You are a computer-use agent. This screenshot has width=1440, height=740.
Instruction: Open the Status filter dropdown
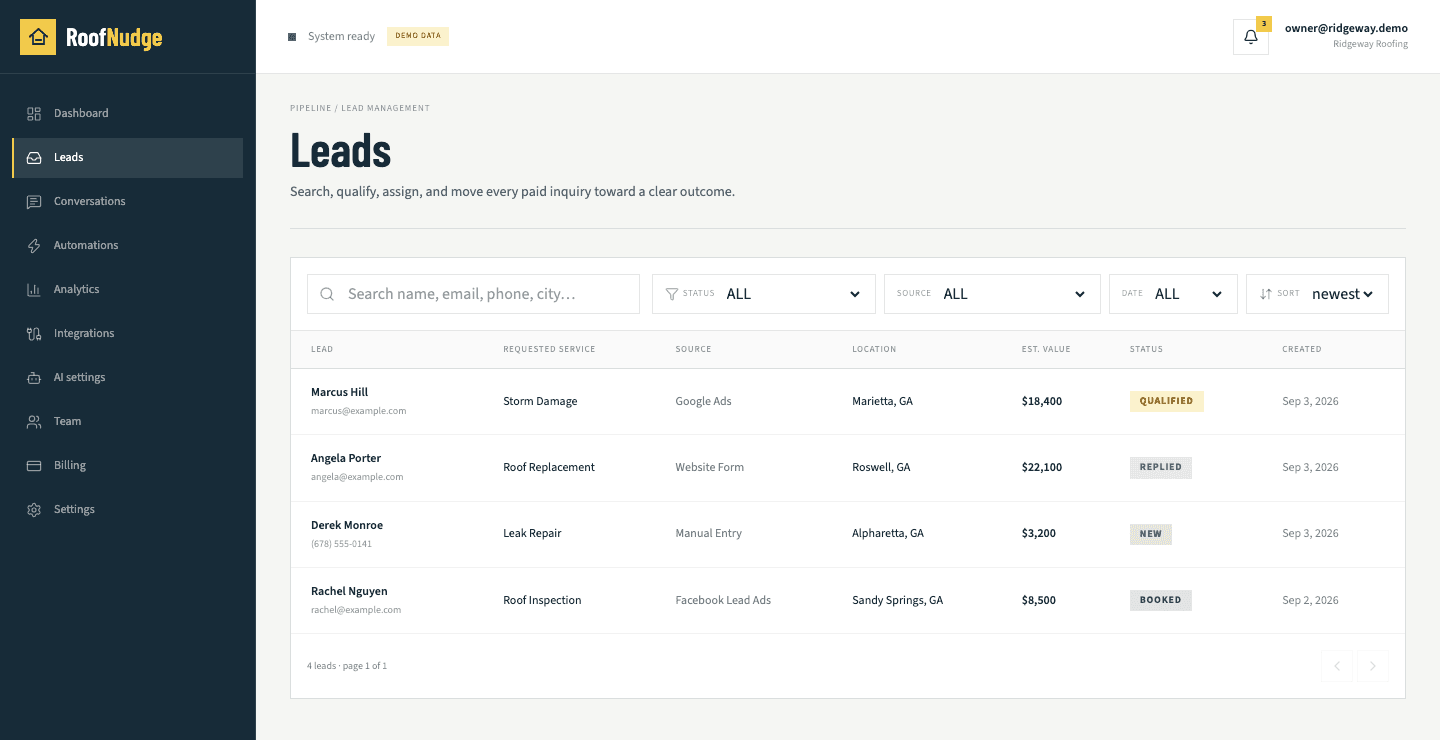coord(764,294)
